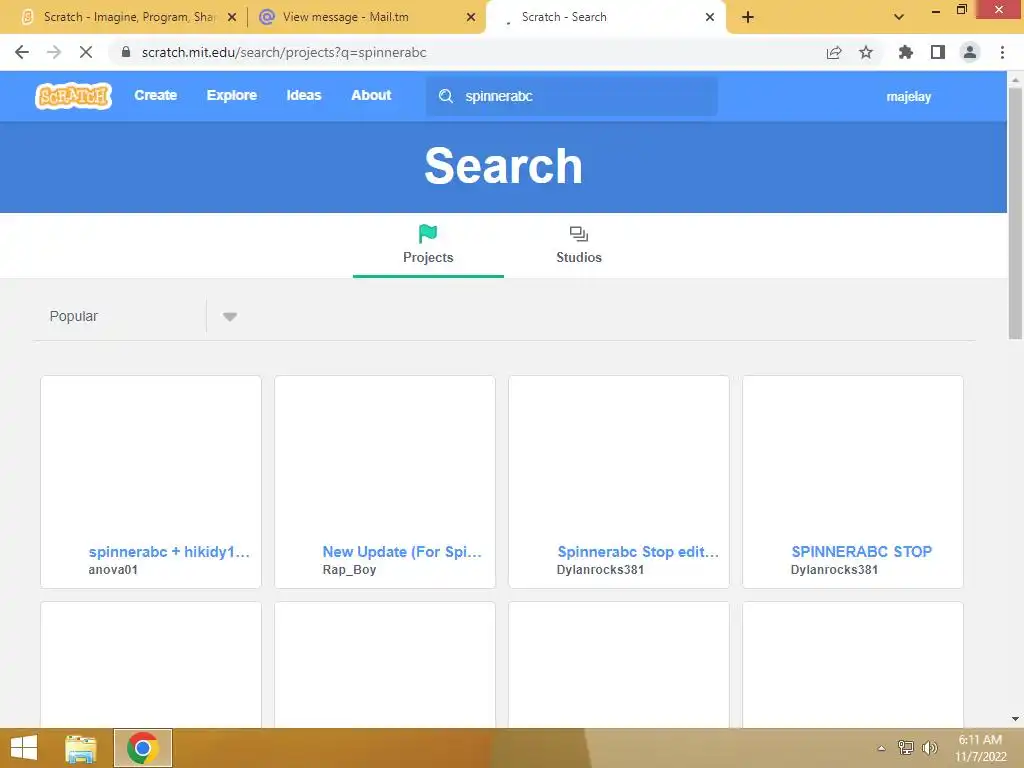Close the 'Scratch - Imagine' tab

tap(232, 17)
